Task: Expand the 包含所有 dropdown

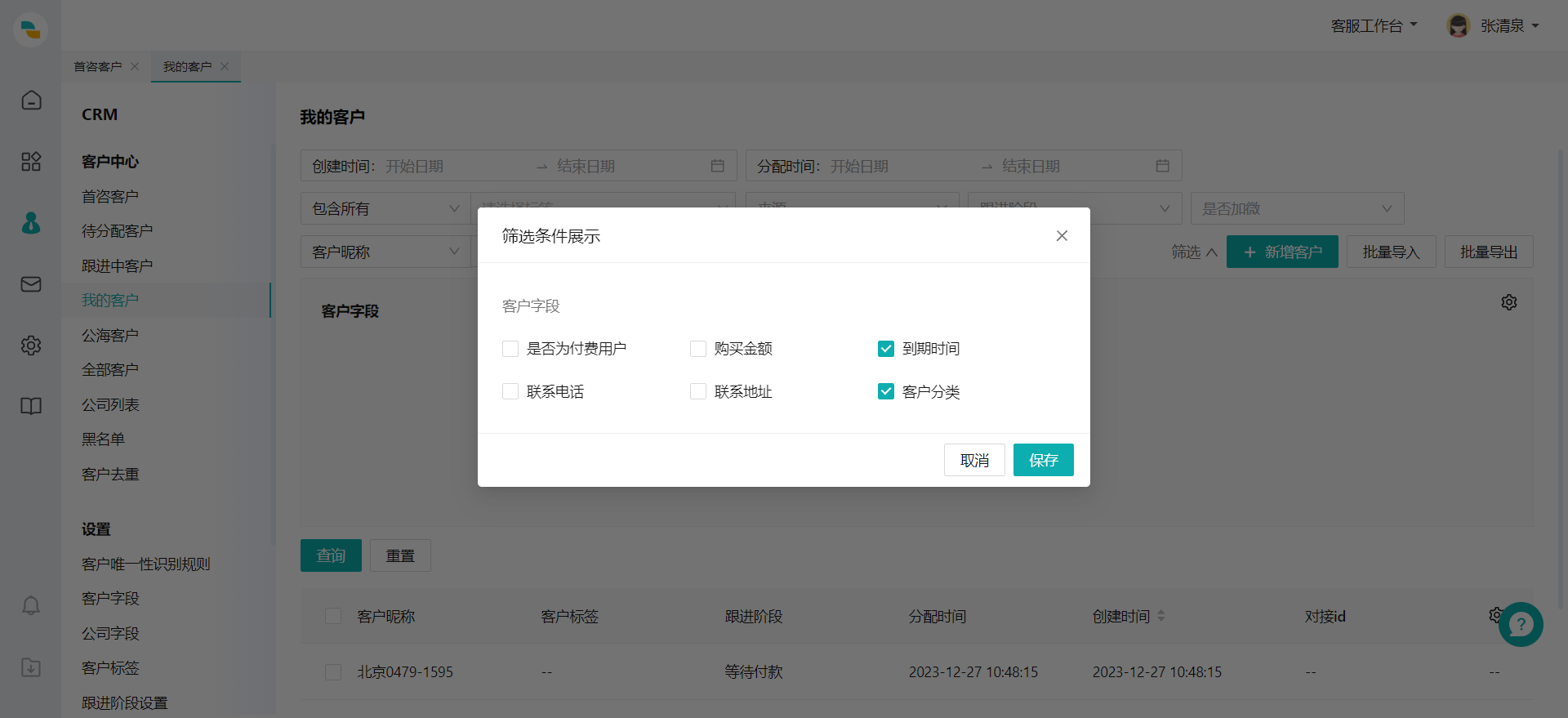Action: 385,209
